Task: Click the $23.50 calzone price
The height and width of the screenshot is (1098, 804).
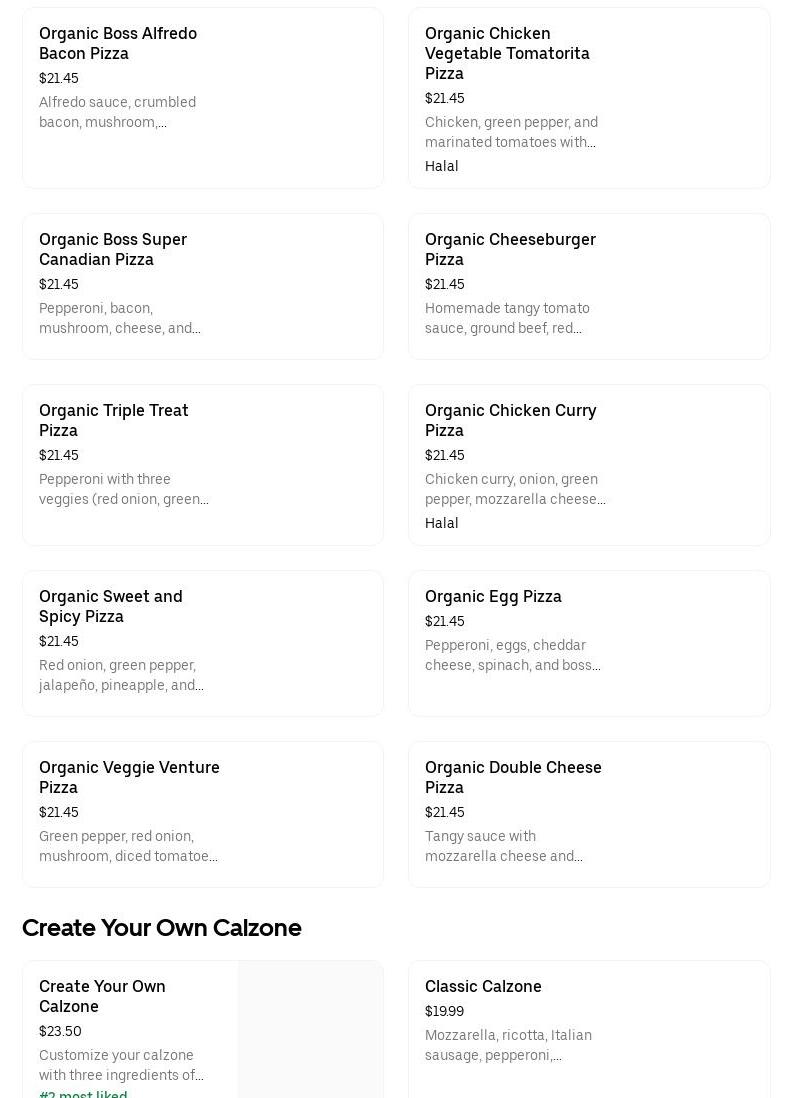Action: pyautogui.click(x=60, y=1031)
